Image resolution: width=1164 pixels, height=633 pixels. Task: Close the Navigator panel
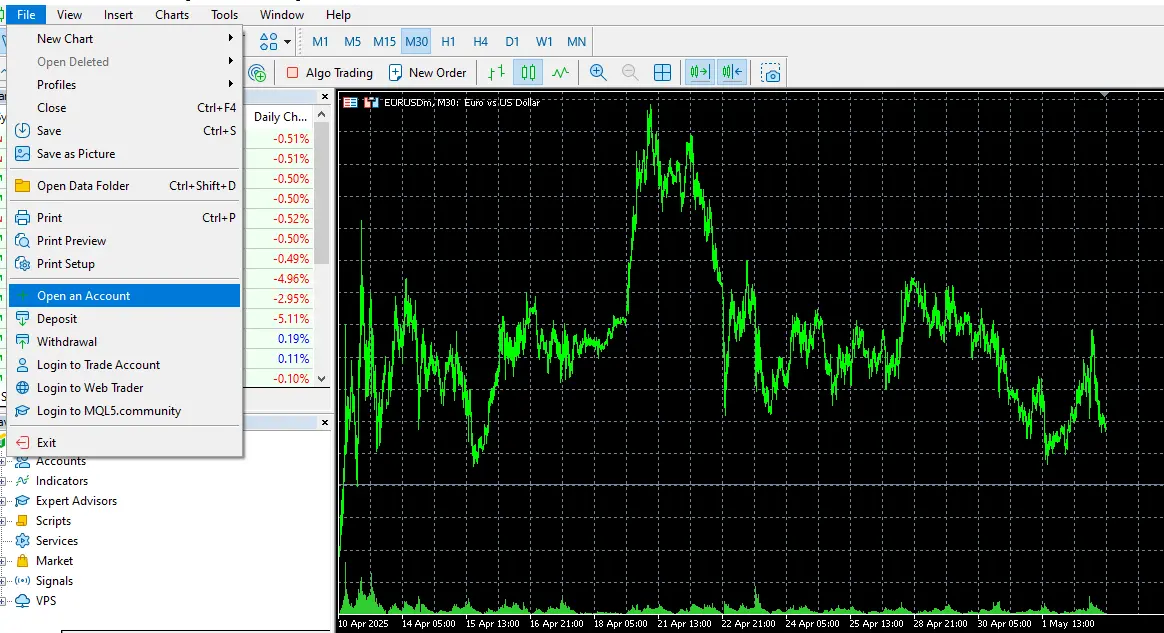pos(324,424)
